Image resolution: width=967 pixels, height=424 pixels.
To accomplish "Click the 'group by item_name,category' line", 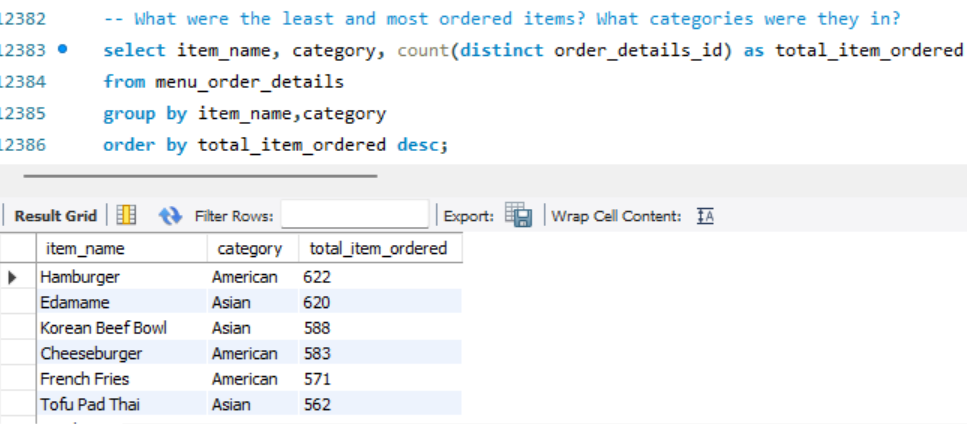I will [244, 113].
